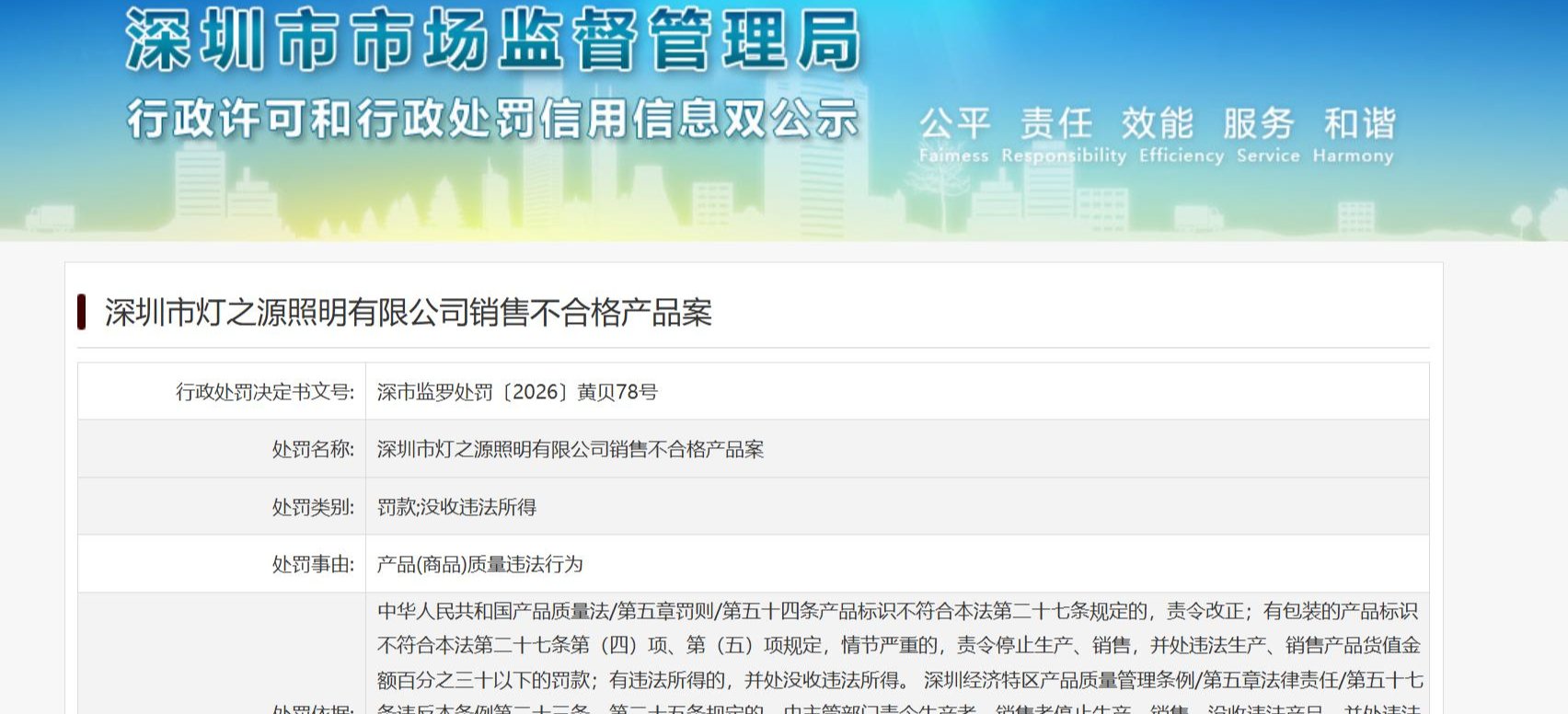
Task: Click the case heading 深圳市灯之源照明有限公司销售不合格产品案
Action: click(409, 313)
